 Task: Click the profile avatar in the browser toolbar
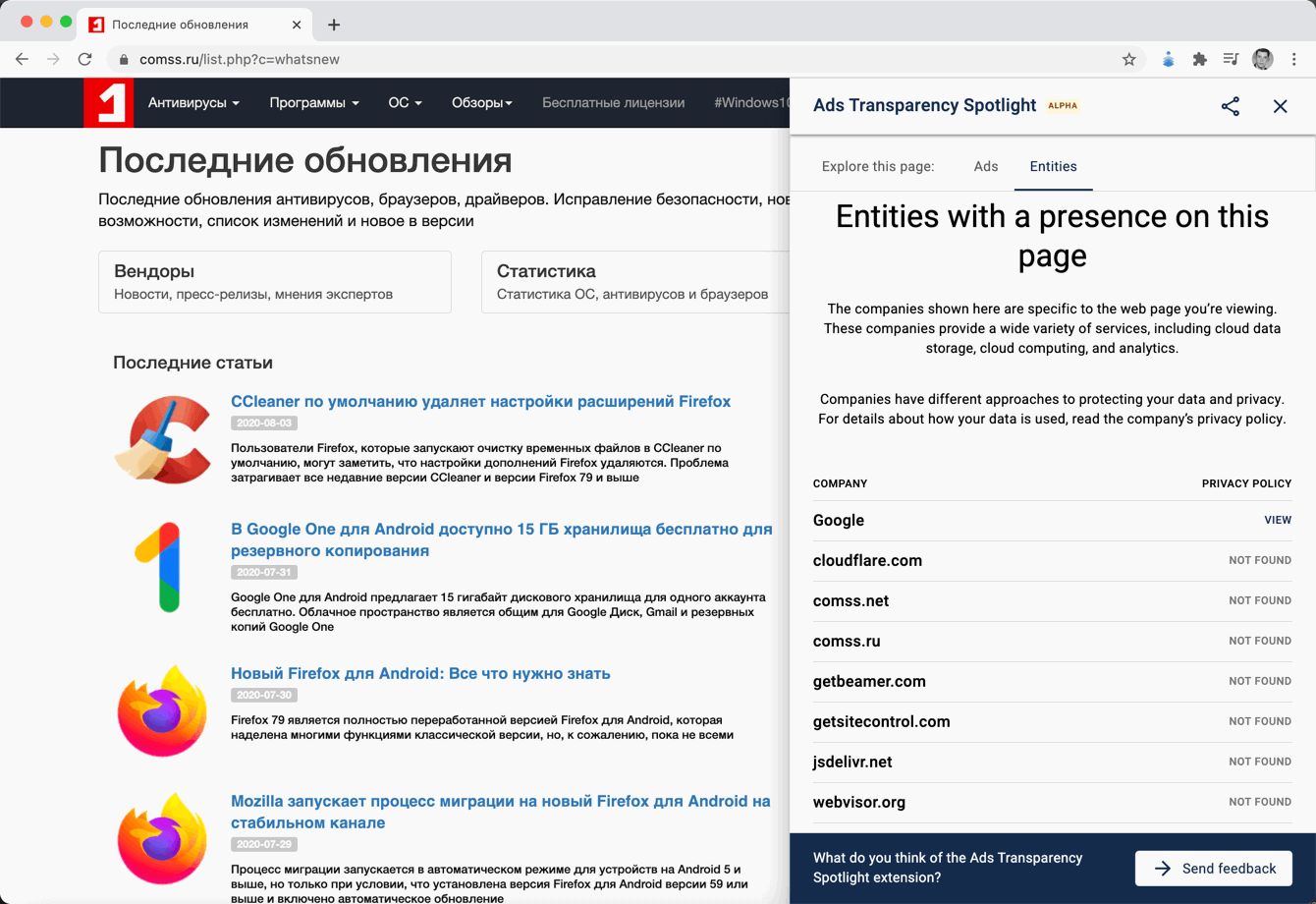point(1263,59)
